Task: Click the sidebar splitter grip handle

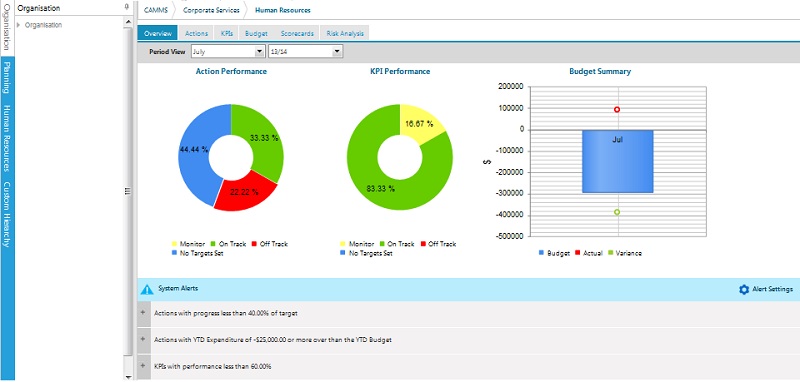Action: tap(128, 191)
